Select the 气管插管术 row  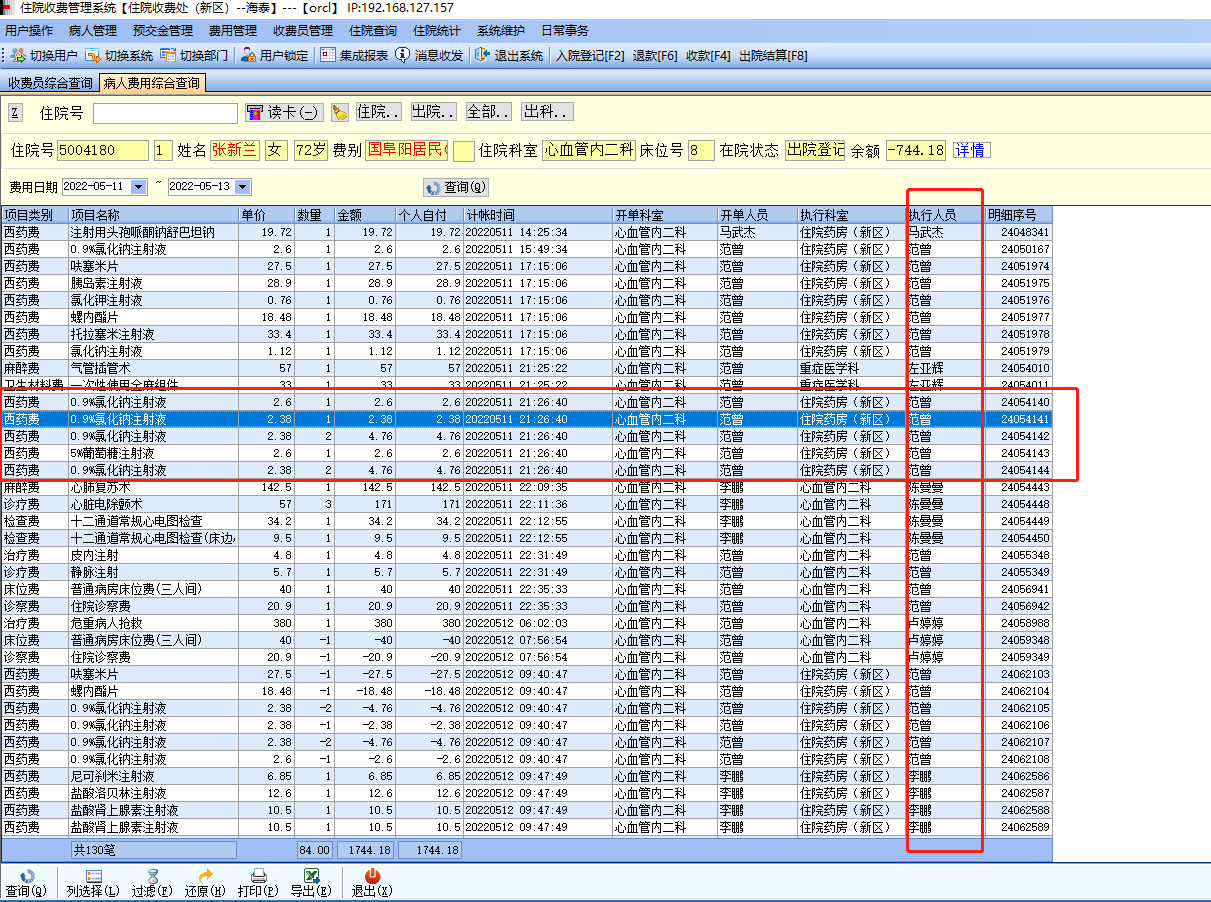[x=526, y=368]
